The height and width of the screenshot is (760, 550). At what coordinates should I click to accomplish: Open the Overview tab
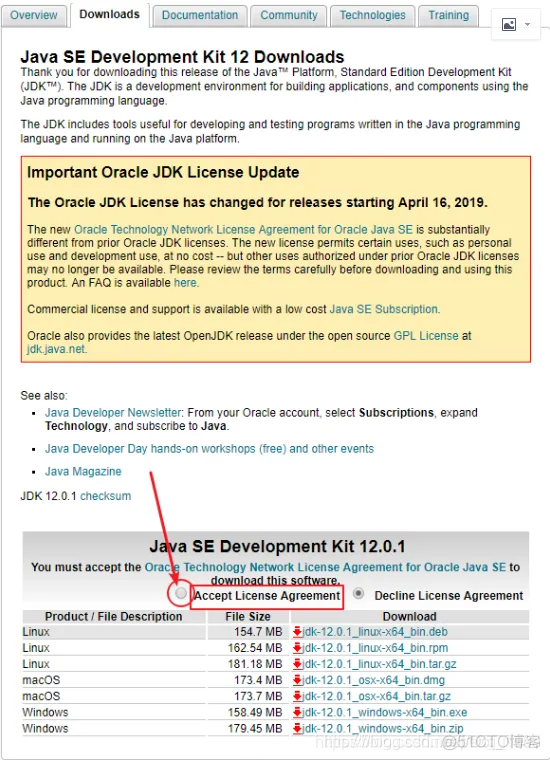click(33, 15)
